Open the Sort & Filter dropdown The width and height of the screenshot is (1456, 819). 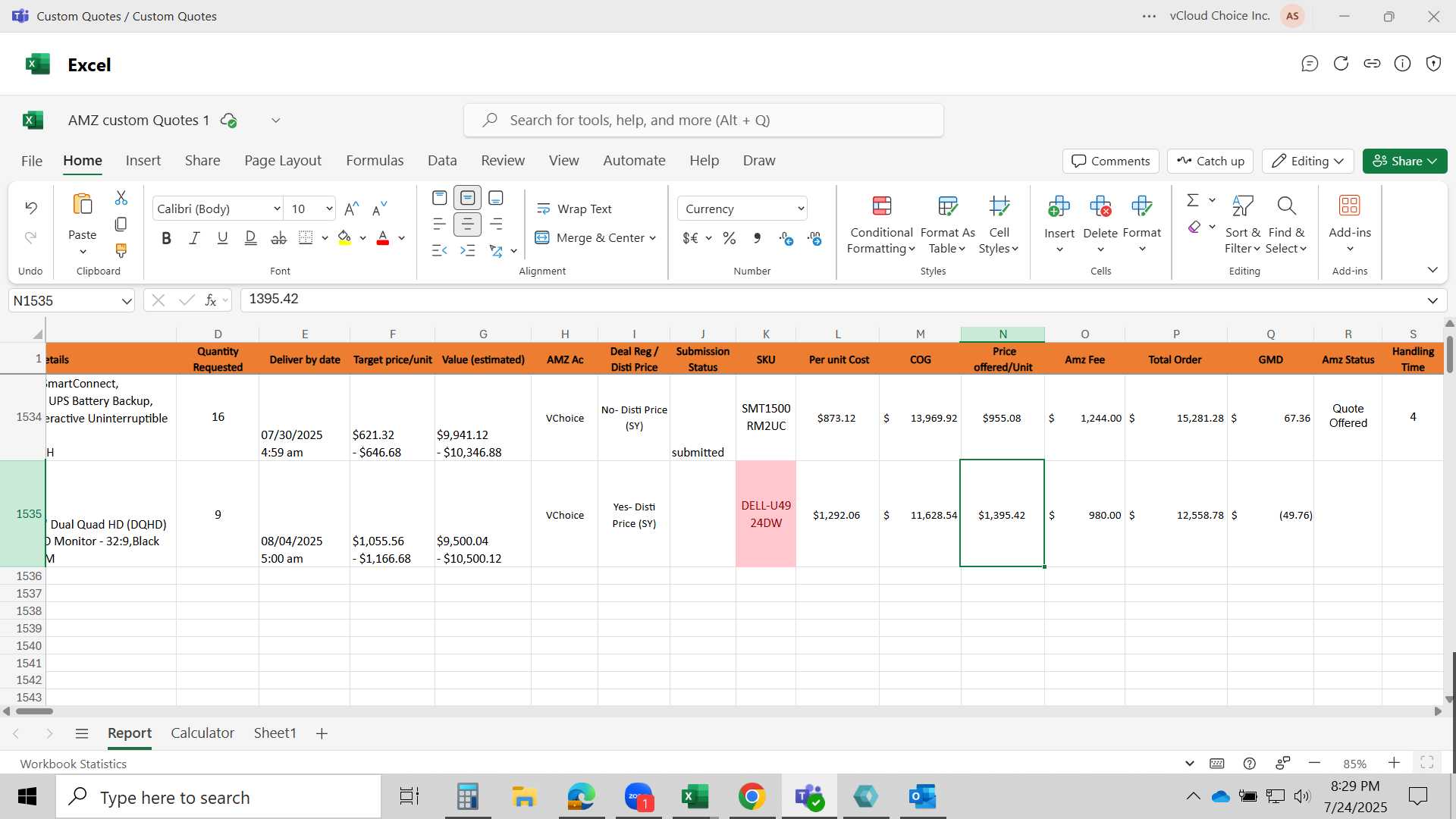coord(1242,225)
